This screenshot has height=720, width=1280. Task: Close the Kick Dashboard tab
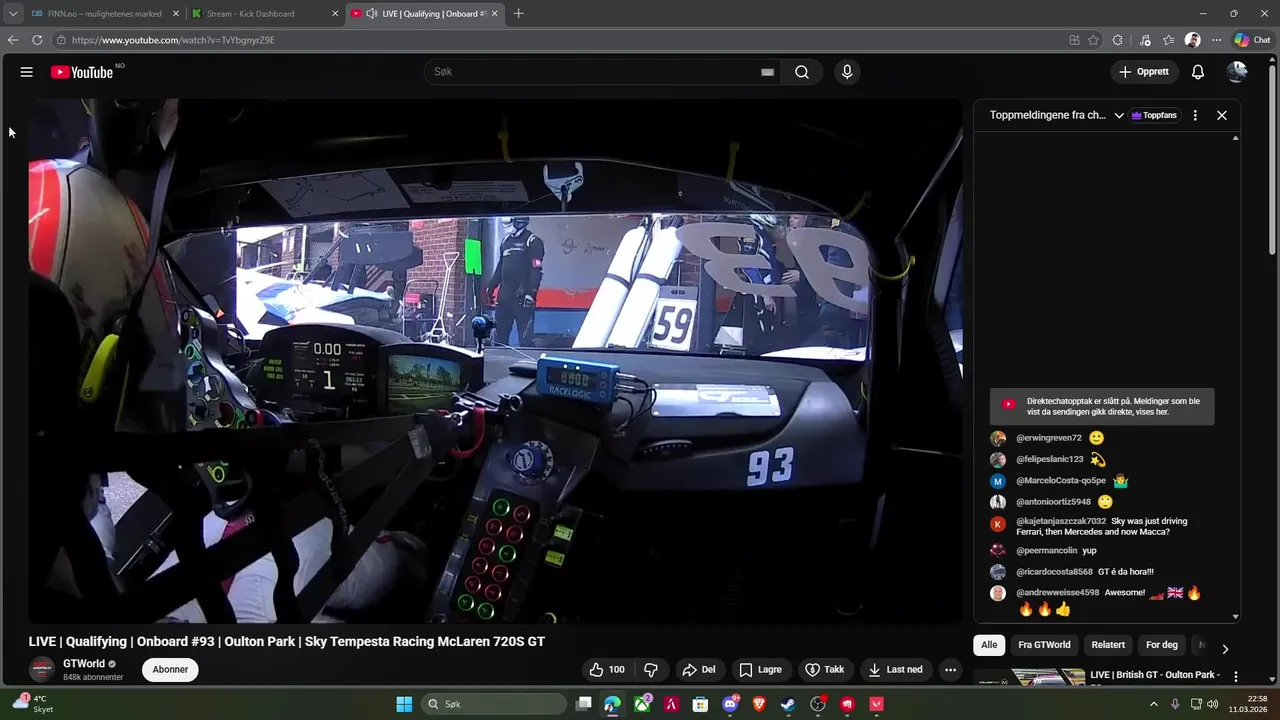click(x=335, y=14)
